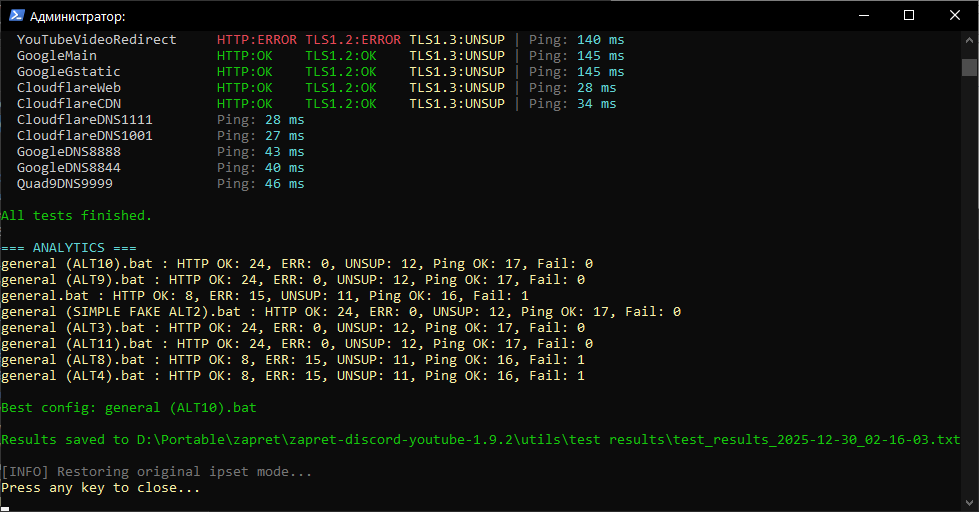Click the "[INFO] Restoring original ipset mode..." line
The width and height of the screenshot is (979, 512).
coord(157,472)
